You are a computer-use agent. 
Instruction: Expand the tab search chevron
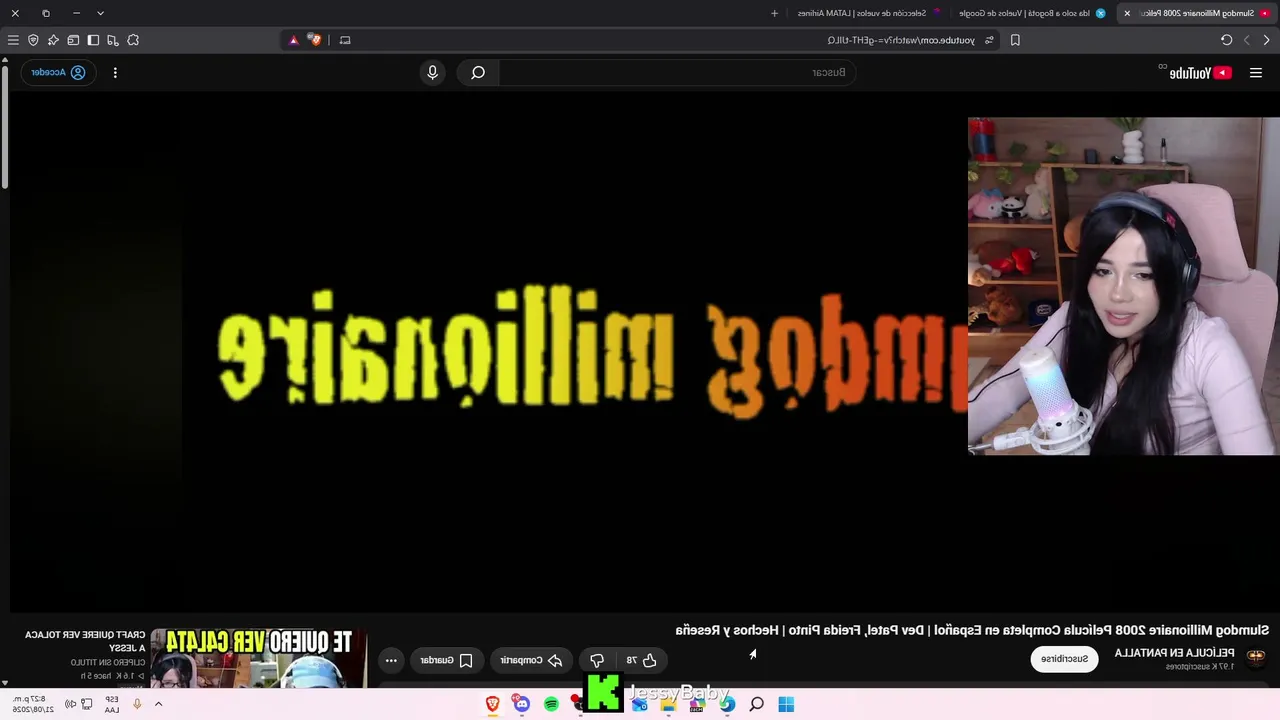(100, 13)
